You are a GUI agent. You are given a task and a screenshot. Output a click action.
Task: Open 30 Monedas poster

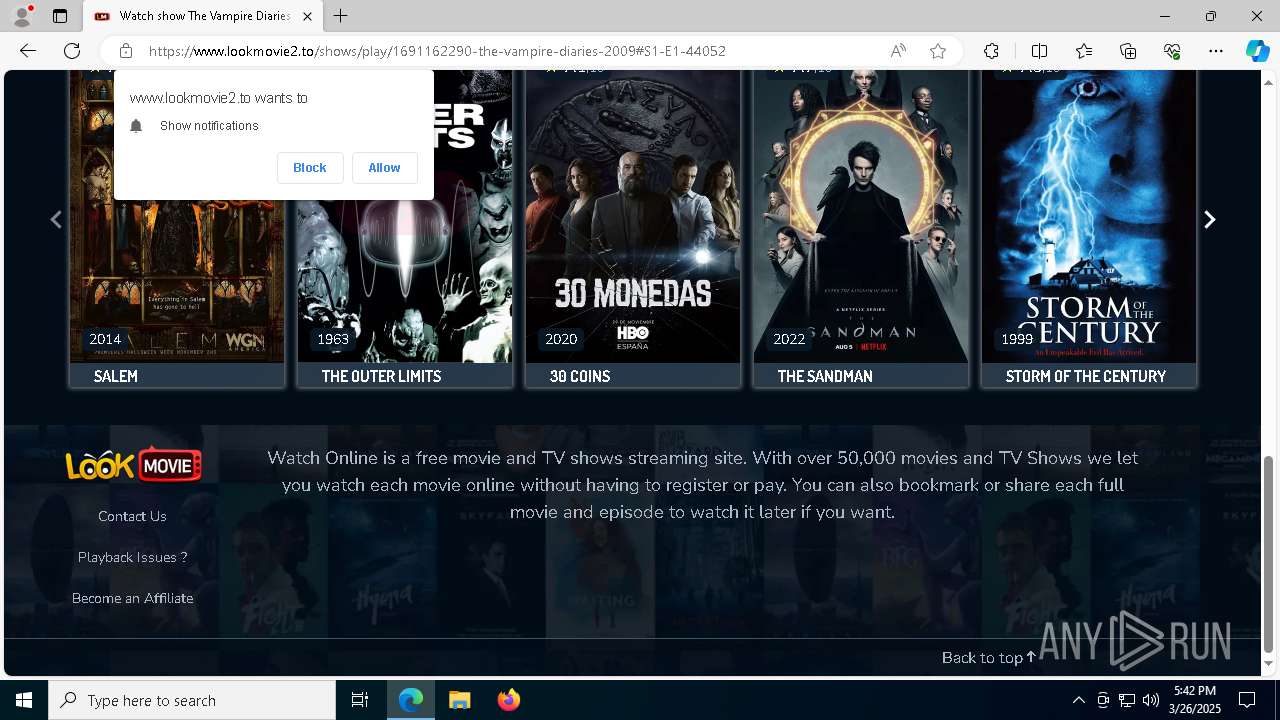click(633, 216)
